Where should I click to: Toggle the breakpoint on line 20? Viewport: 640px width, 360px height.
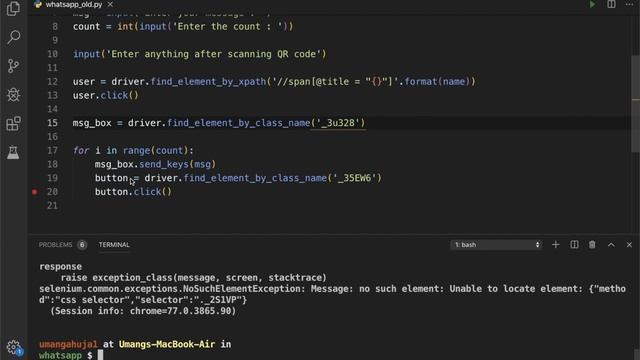click(x=35, y=192)
